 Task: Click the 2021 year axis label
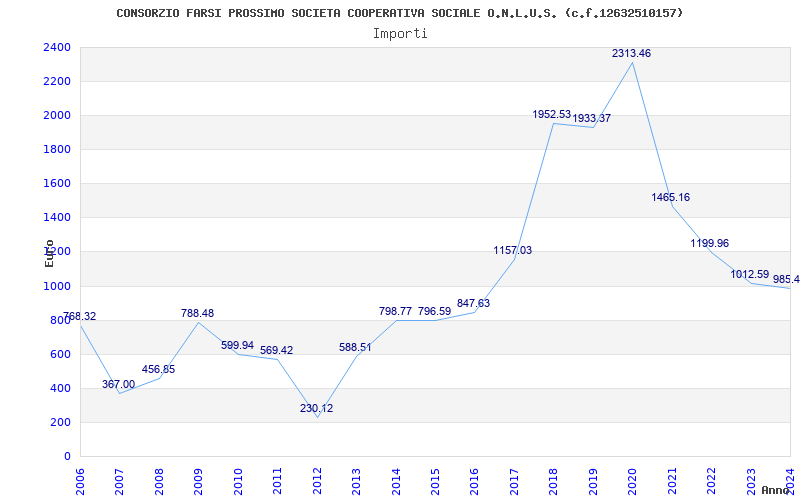pos(672,481)
